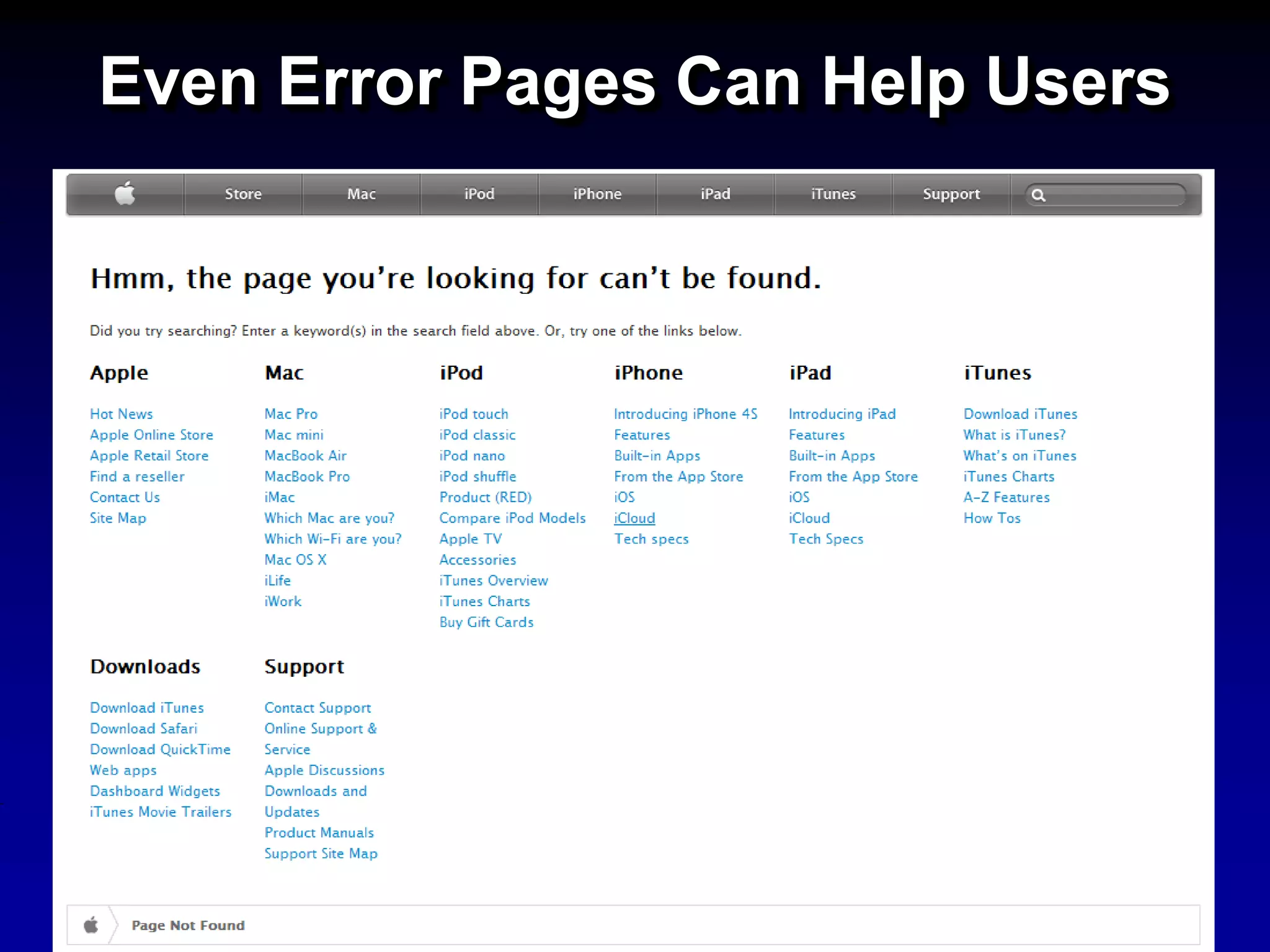Open the Compare iPod Models link

[x=513, y=518]
